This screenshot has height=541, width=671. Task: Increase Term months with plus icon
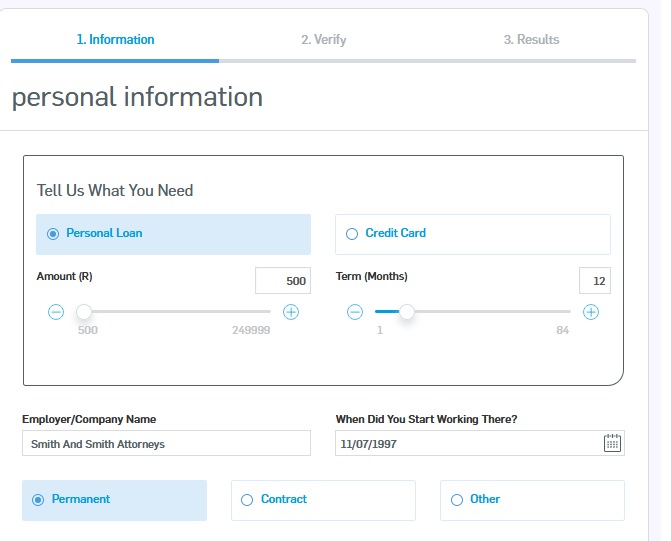591,312
